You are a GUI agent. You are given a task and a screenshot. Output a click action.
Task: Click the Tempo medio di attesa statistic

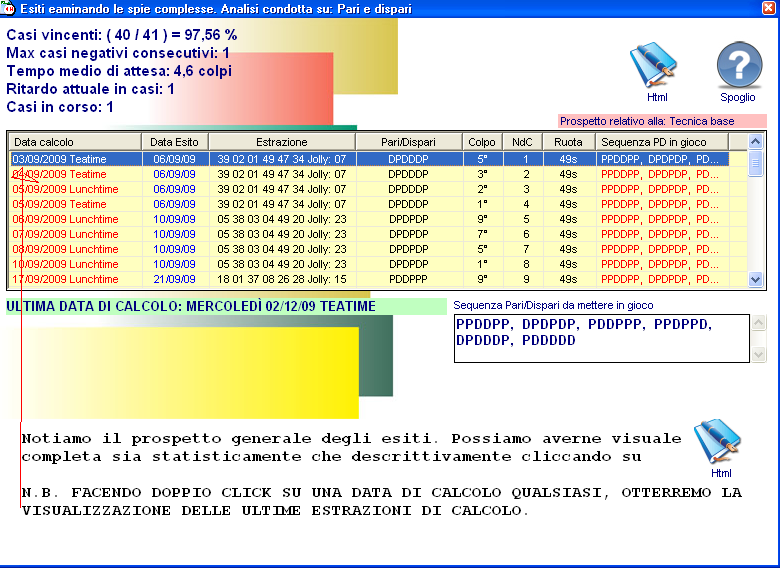click(x=119, y=71)
